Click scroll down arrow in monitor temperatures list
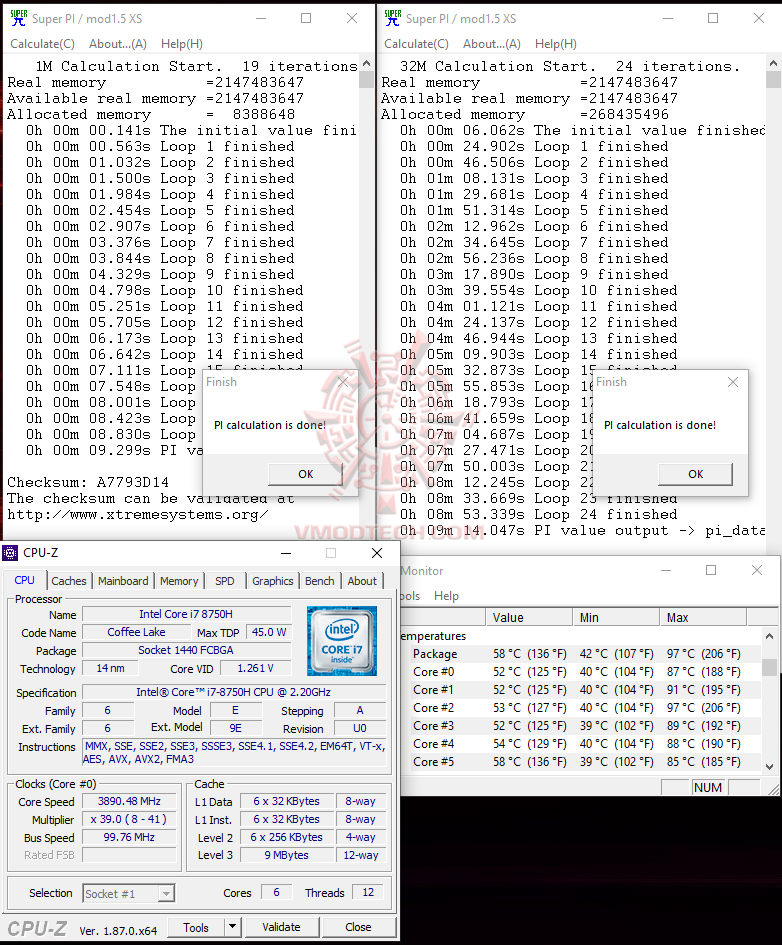 [x=769, y=767]
